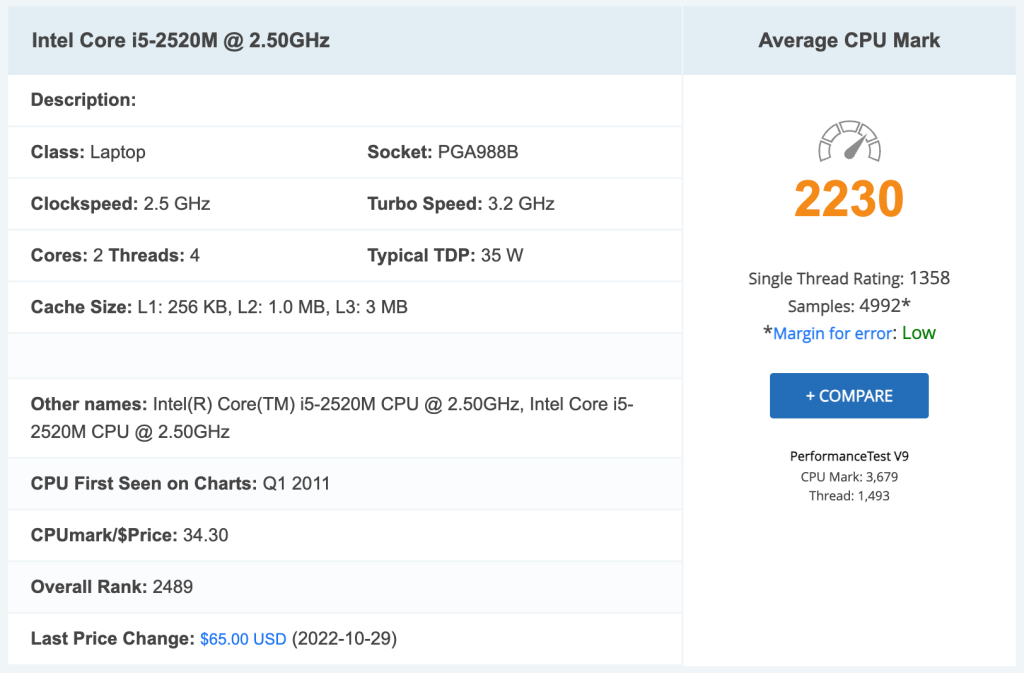Click the Intel Core i5-2520M @ 2.50GHz heading
Image resolution: width=1024 pixels, height=673 pixels.
point(181,40)
